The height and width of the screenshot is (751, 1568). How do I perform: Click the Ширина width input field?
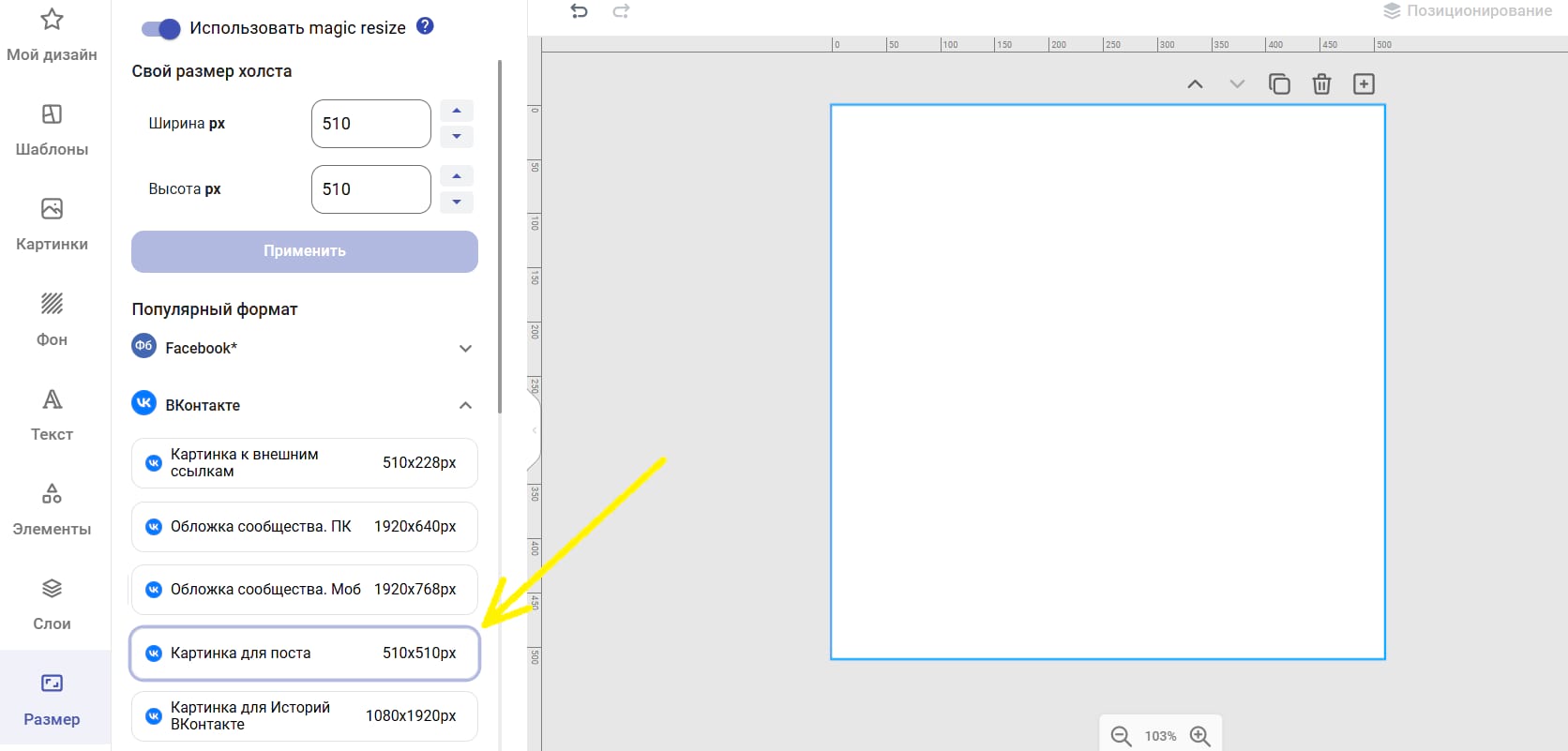[371, 124]
